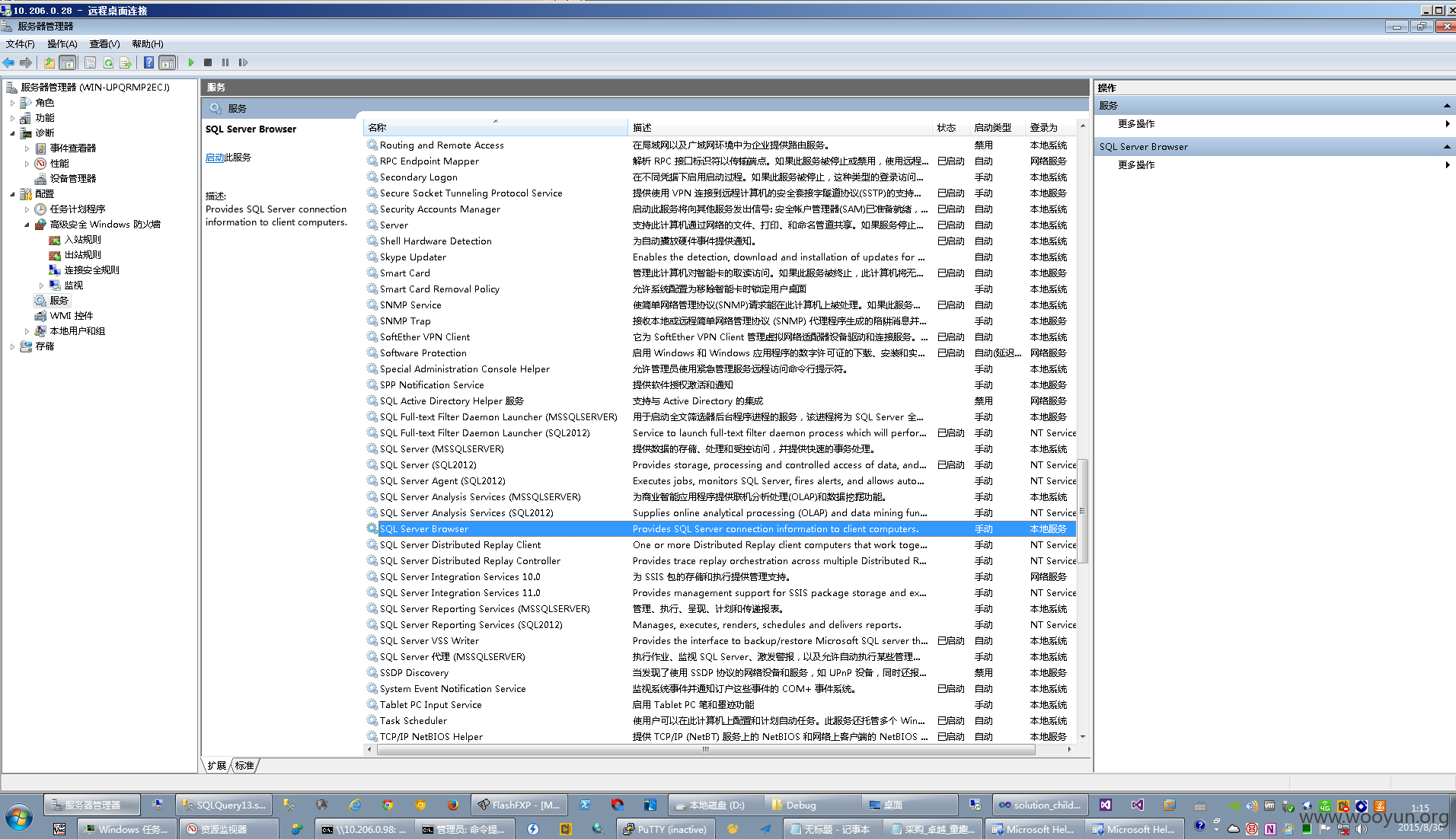Switch to the 标准 tab

pos(244,765)
